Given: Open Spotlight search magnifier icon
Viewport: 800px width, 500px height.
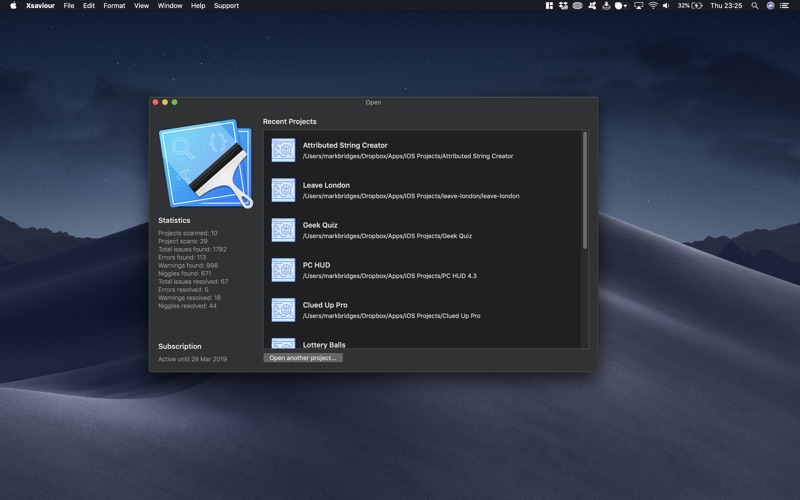Looking at the screenshot, I should tap(755, 6).
